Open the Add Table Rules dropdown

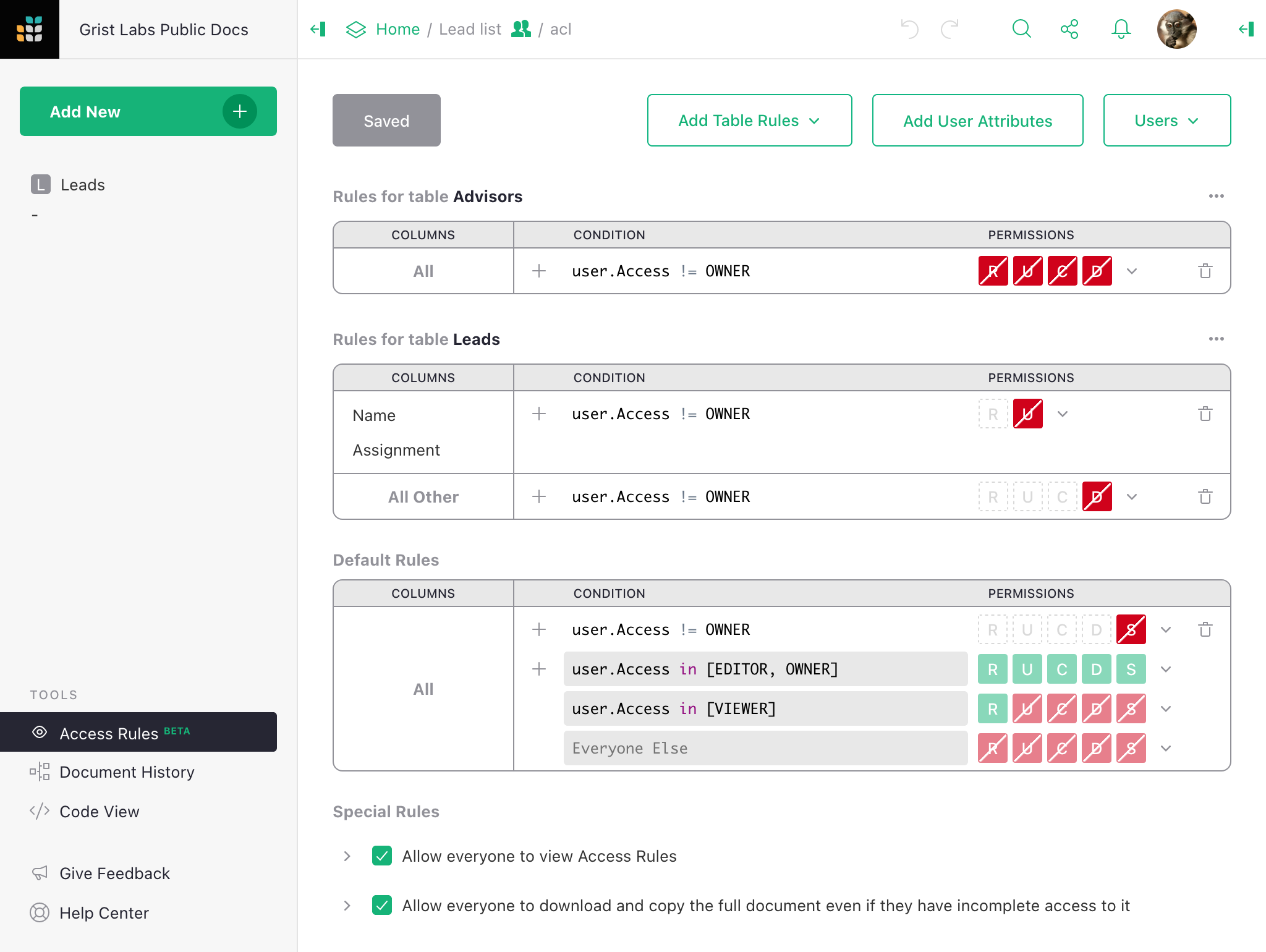click(749, 121)
